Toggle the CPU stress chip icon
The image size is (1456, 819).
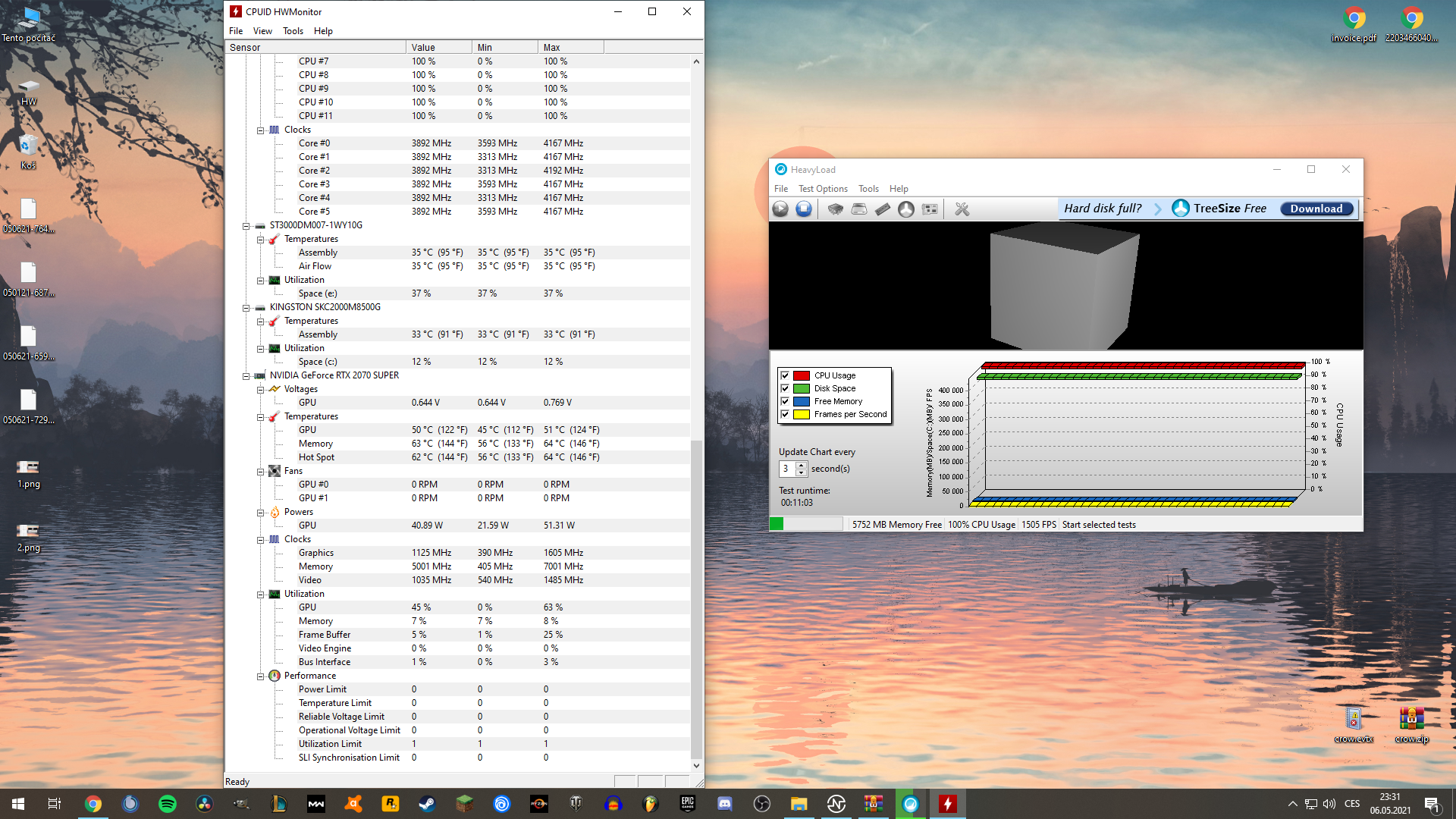pyautogui.click(x=835, y=209)
